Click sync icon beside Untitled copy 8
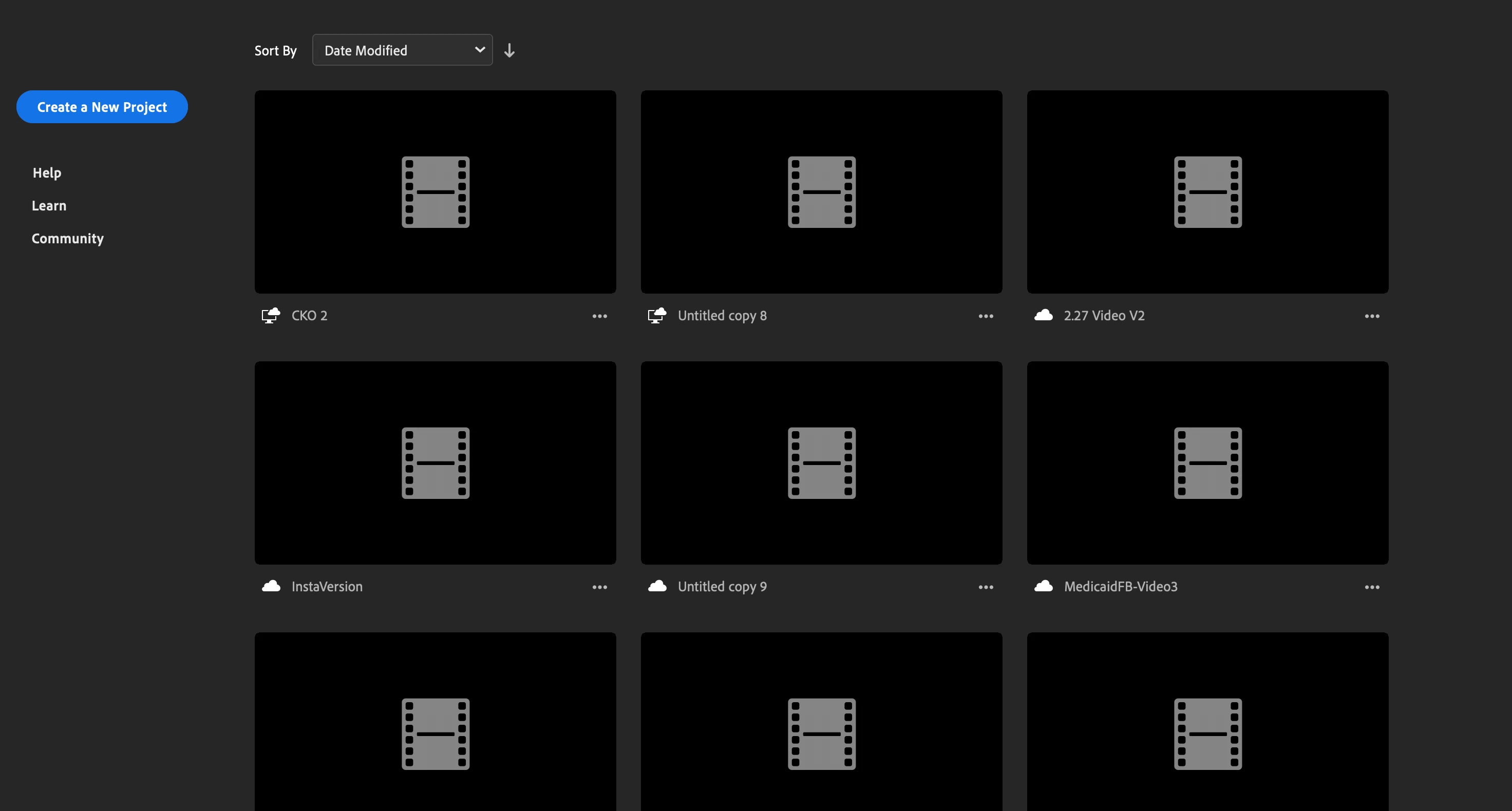 point(657,316)
